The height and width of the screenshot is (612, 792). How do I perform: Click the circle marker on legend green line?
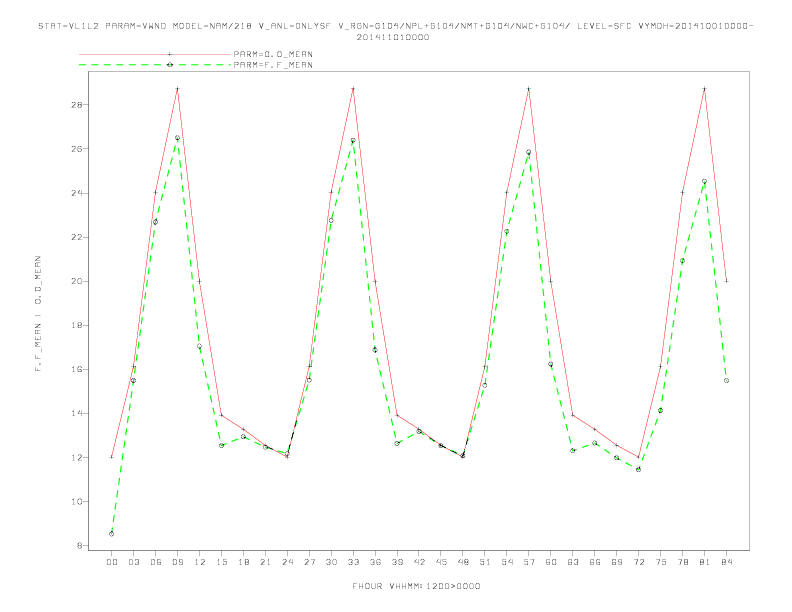pos(170,65)
